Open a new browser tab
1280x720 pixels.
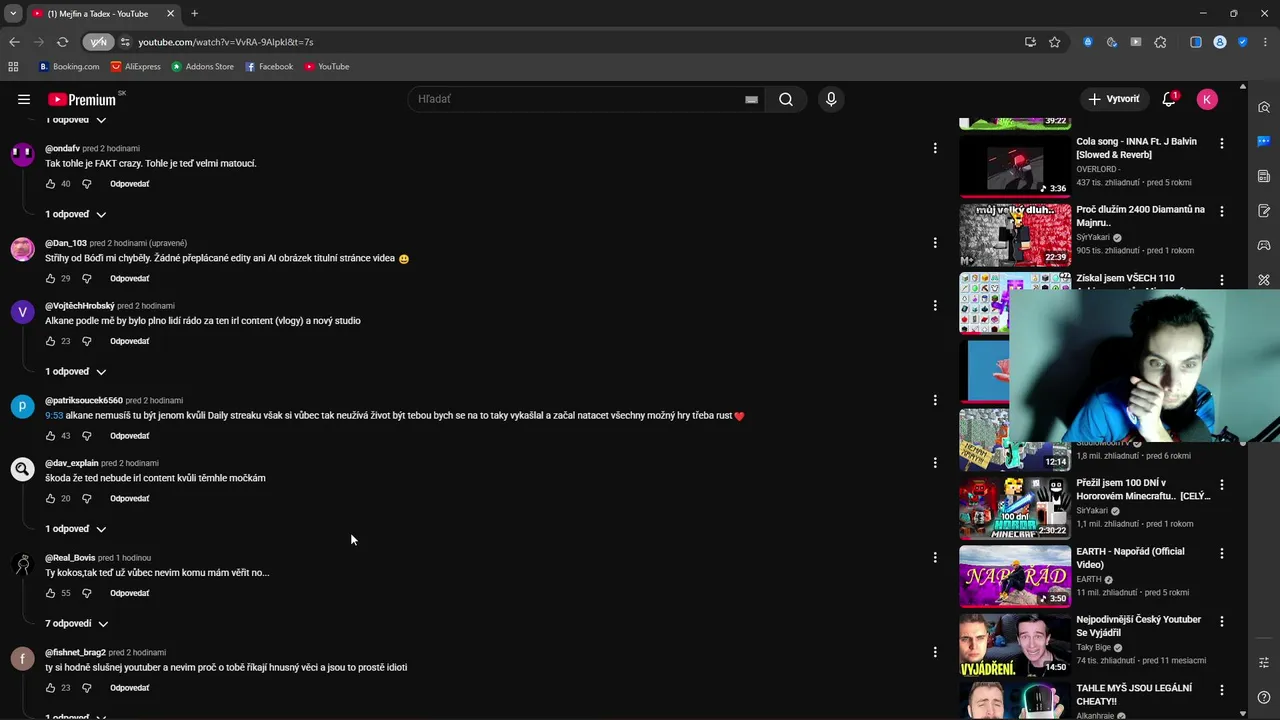[x=194, y=13]
